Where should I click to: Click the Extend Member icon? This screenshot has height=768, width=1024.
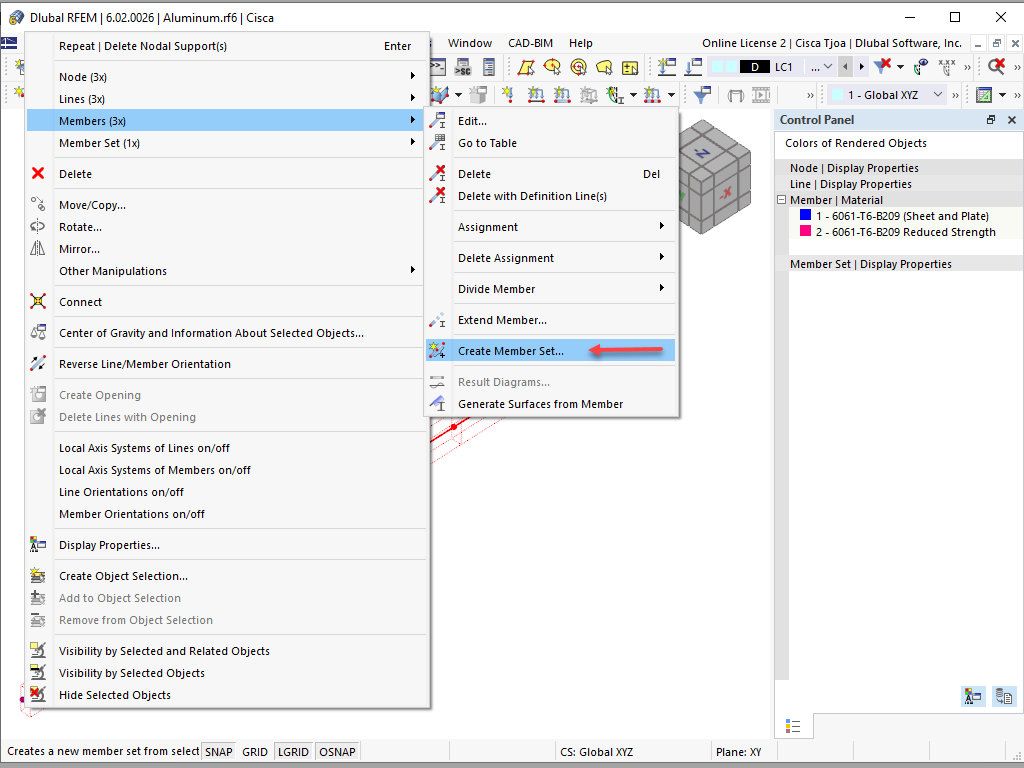[x=438, y=320]
